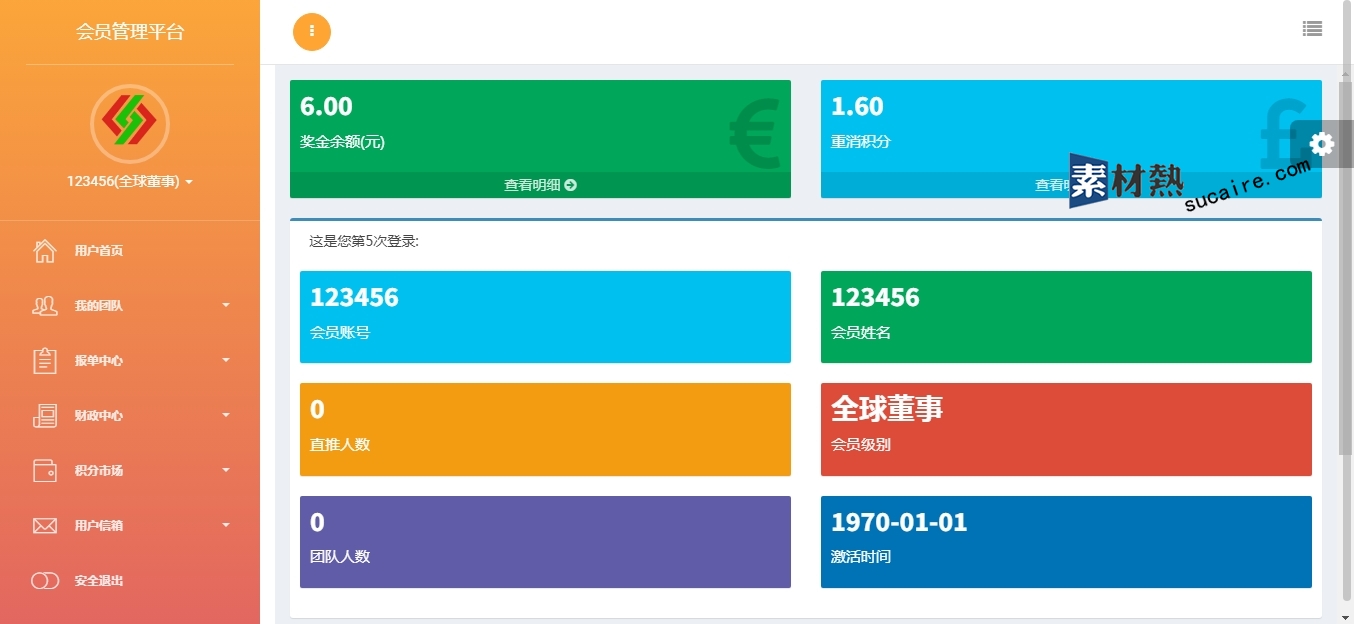
Task: Expand the 财政中心 submenu arrow
Action: (226, 415)
